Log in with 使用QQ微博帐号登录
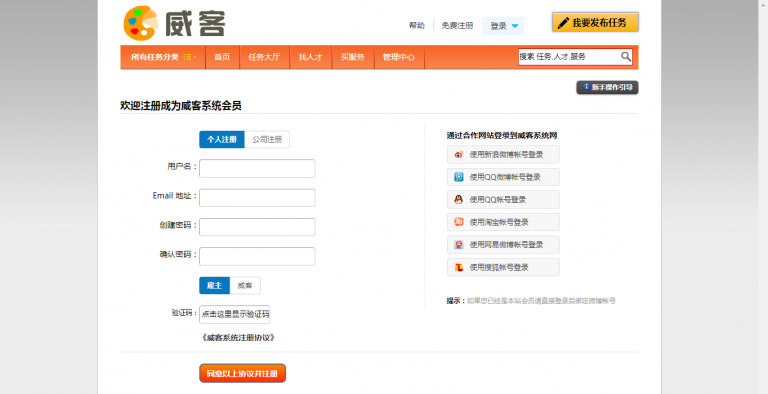768x394 pixels. (503, 177)
